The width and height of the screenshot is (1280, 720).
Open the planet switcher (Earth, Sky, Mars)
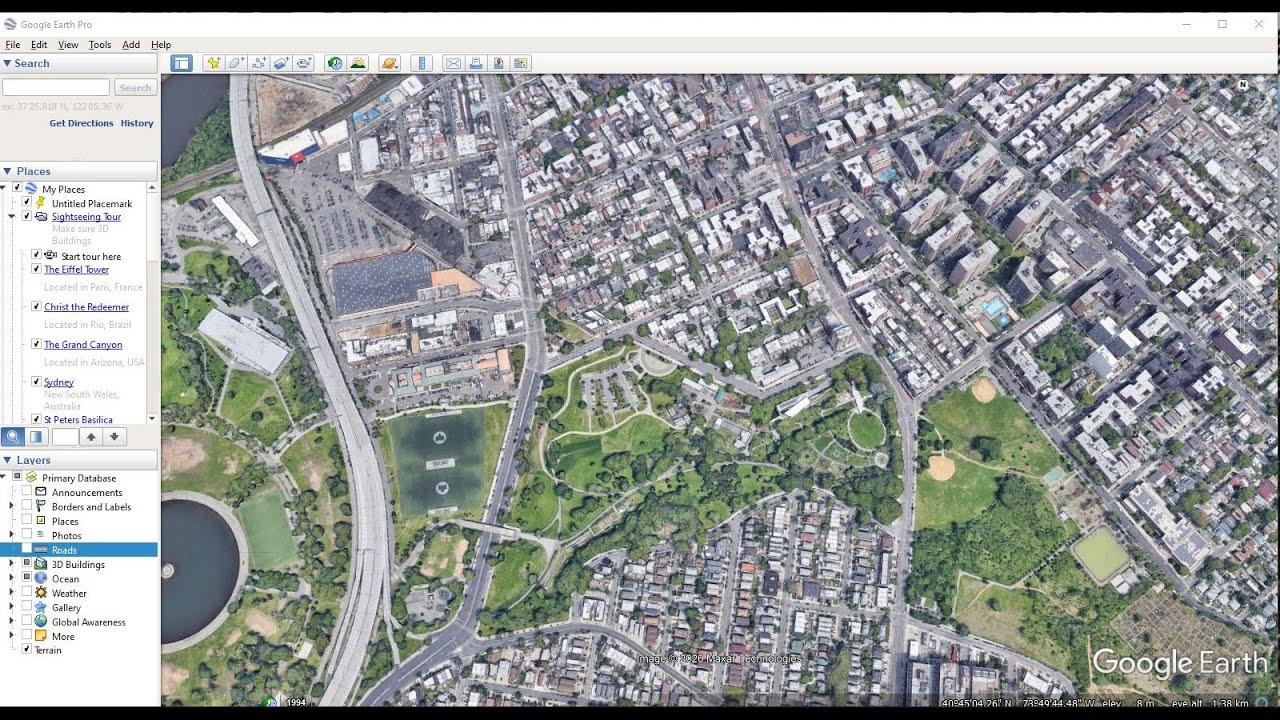click(390, 63)
